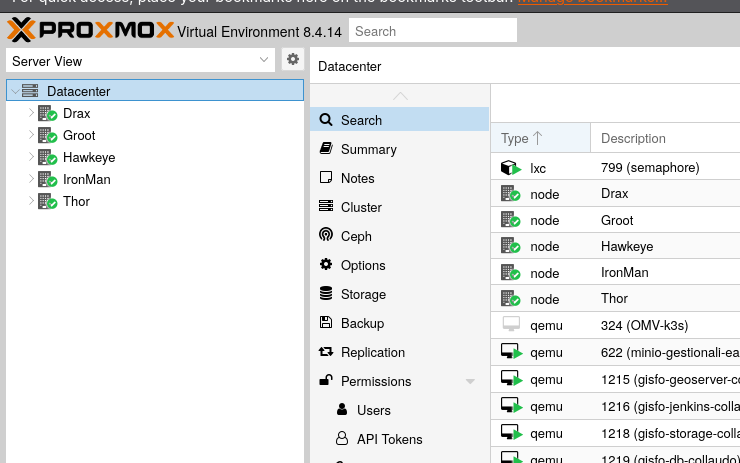Click the Backup floppy disk icon
This screenshot has width=740, height=463.
click(x=325, y=323)
